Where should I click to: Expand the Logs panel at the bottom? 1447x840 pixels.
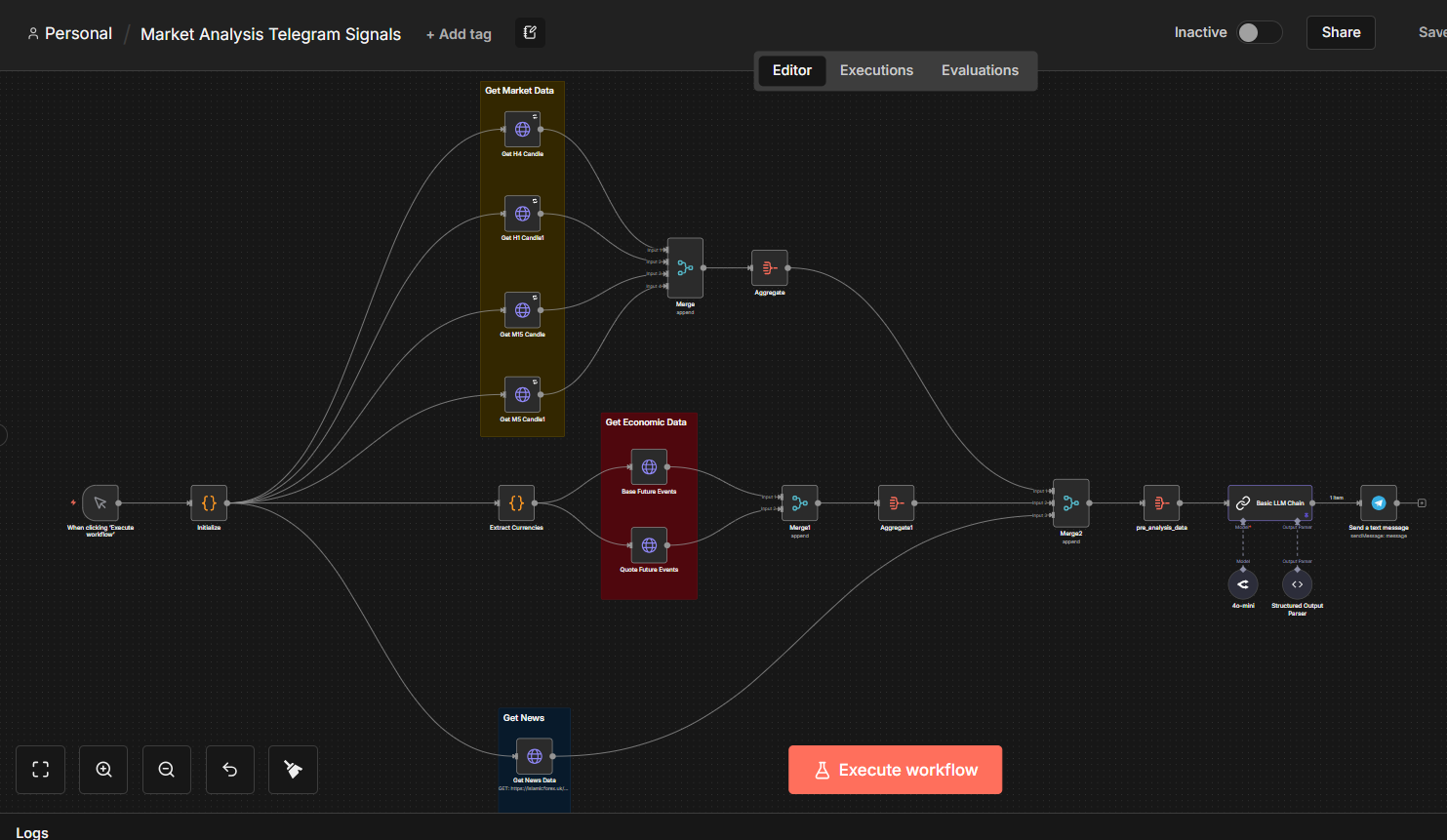[x=31, y=831]
